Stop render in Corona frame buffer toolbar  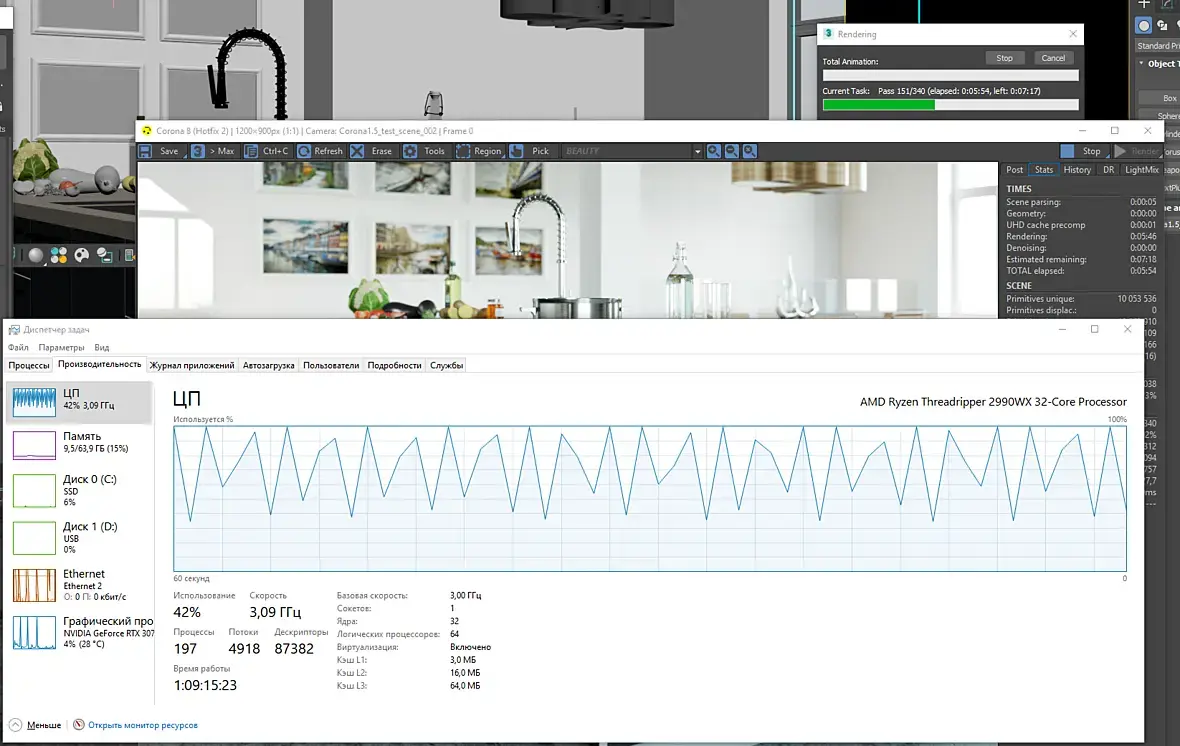click(x=1082, y=151)
